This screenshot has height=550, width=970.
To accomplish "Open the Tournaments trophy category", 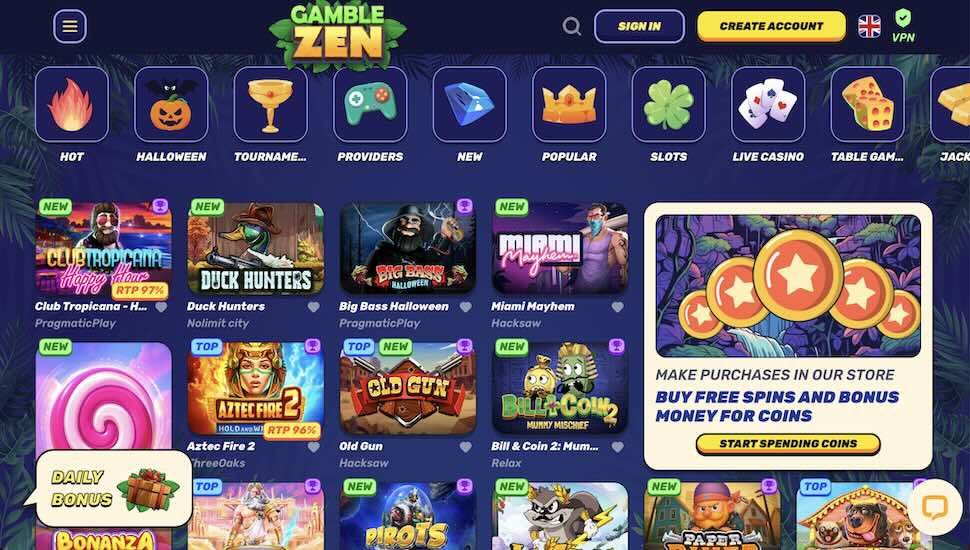I will click(270, 105).
